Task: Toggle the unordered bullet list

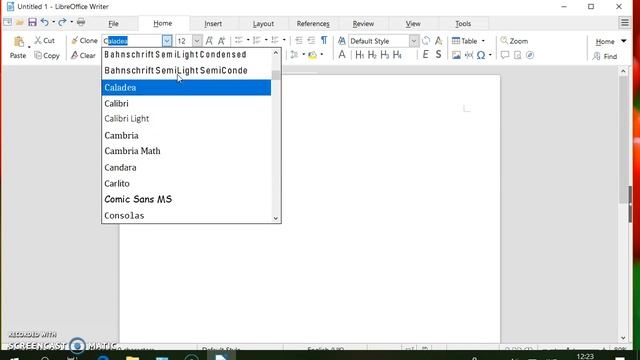Action: point(239,40)
